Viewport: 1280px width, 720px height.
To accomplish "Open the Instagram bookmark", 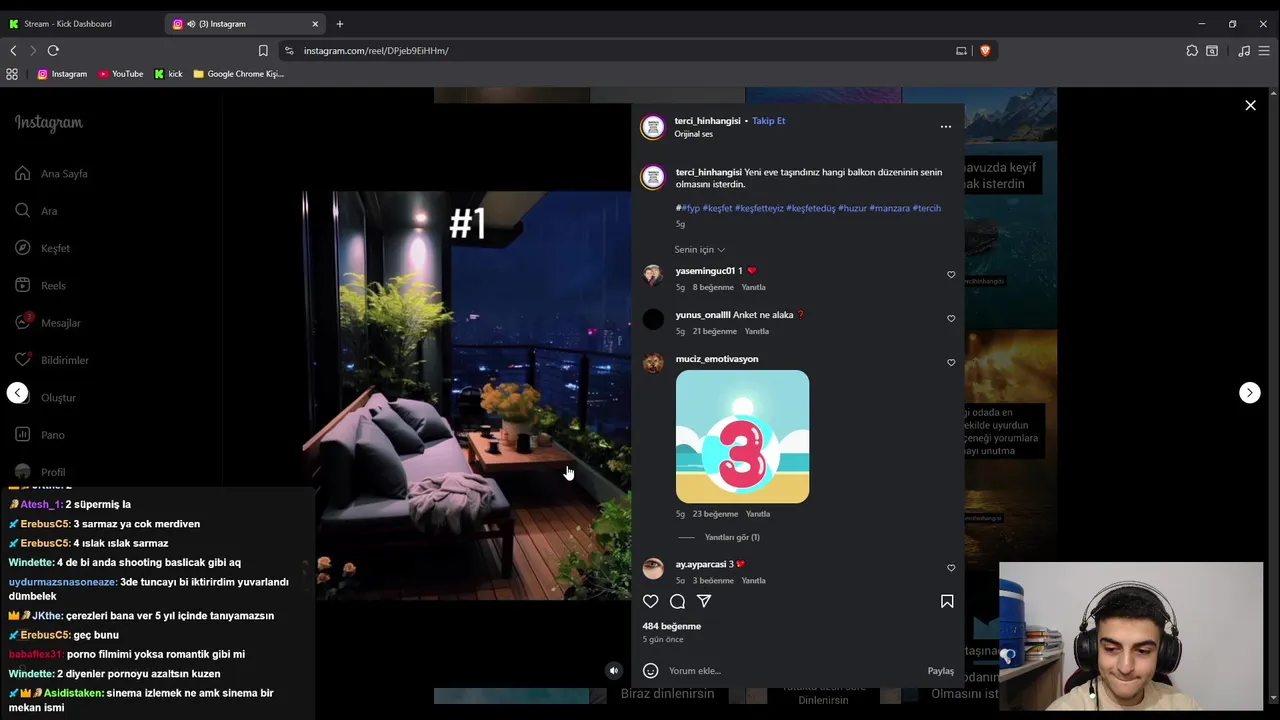I will 62,74.
